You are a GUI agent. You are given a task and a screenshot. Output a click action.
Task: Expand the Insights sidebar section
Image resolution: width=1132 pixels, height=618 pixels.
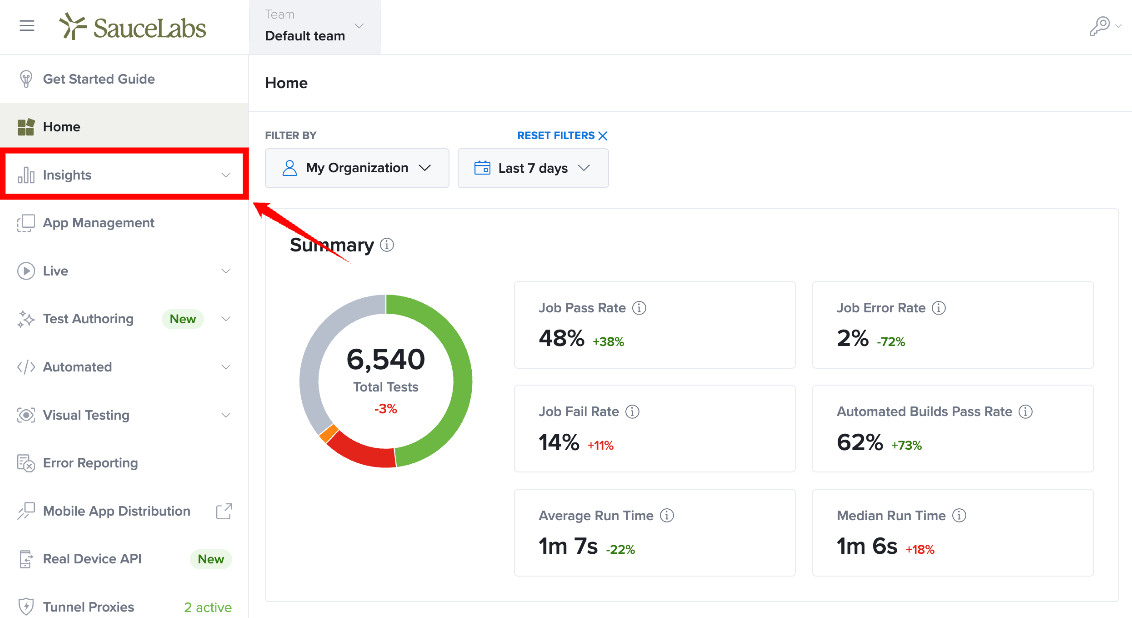124,175
